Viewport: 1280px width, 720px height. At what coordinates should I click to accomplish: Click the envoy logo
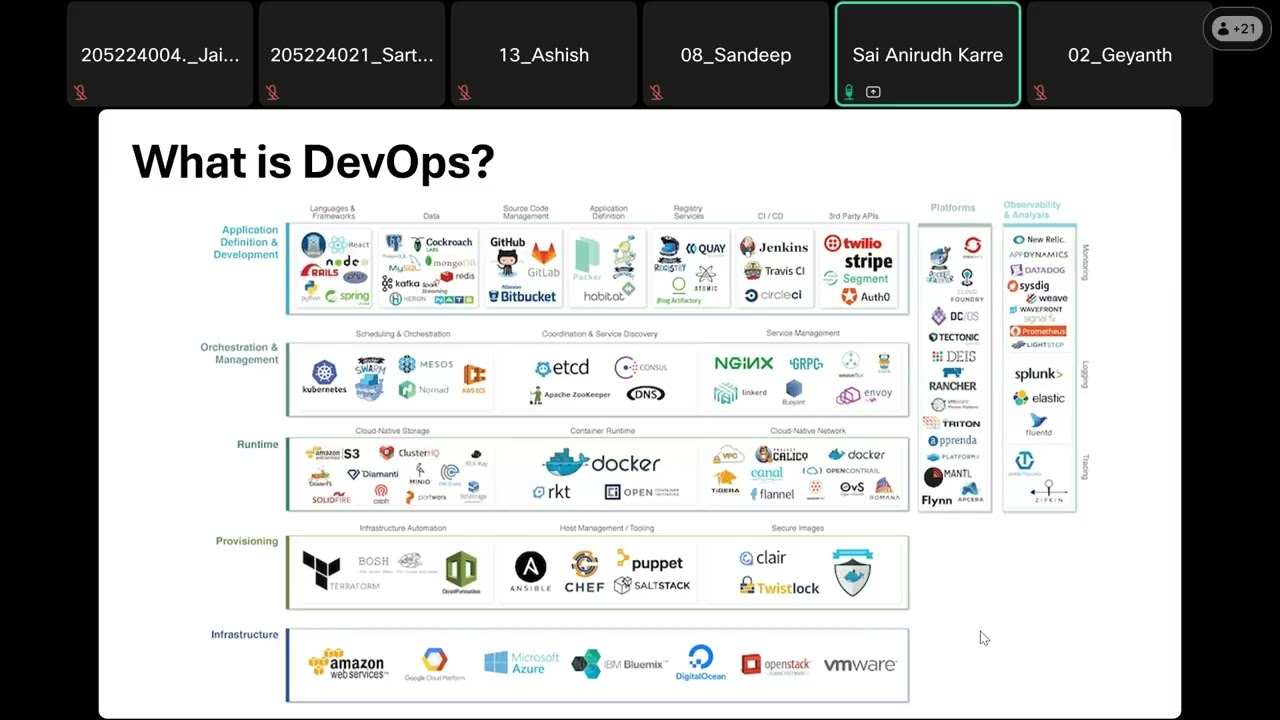[x=865, y=395]
